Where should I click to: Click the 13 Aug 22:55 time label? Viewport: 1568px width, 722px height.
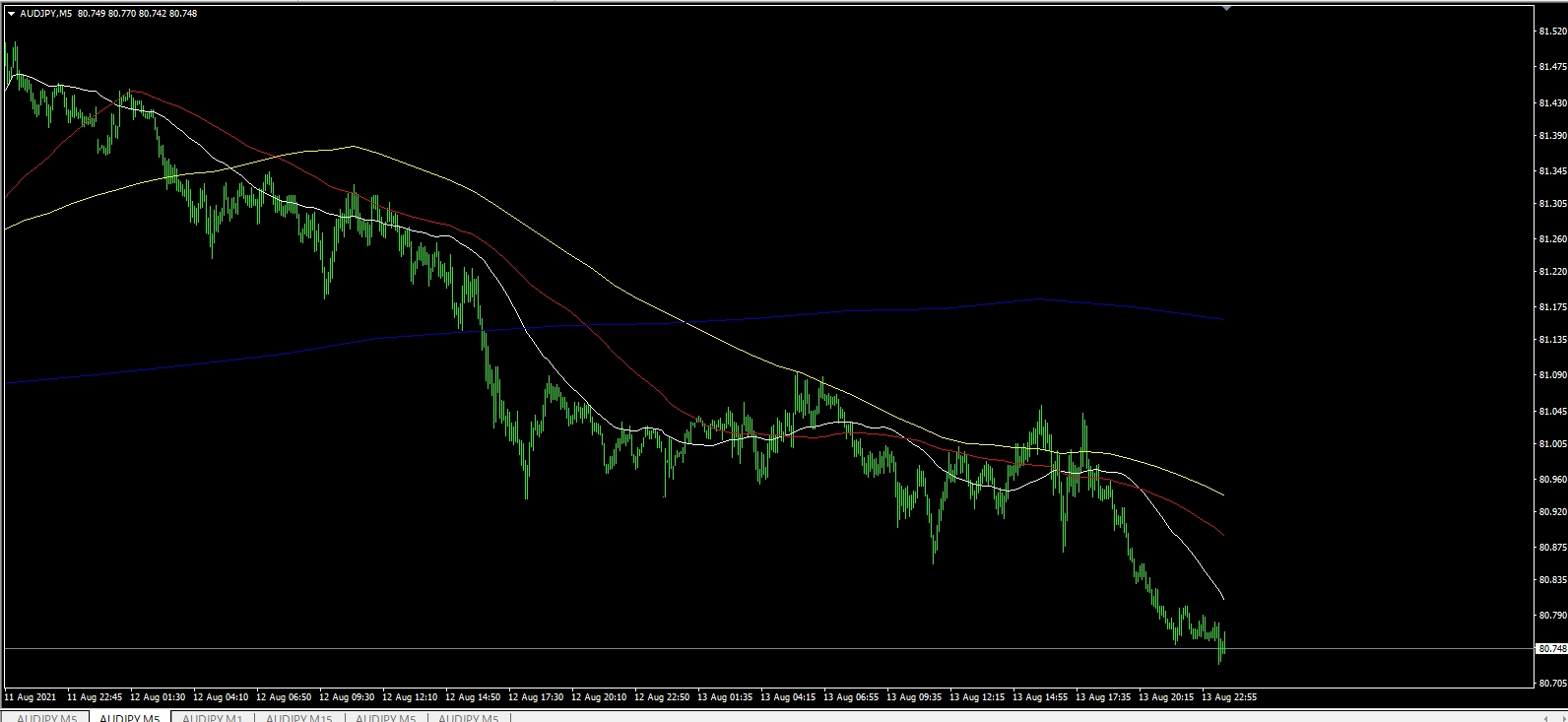[1229, 697]
